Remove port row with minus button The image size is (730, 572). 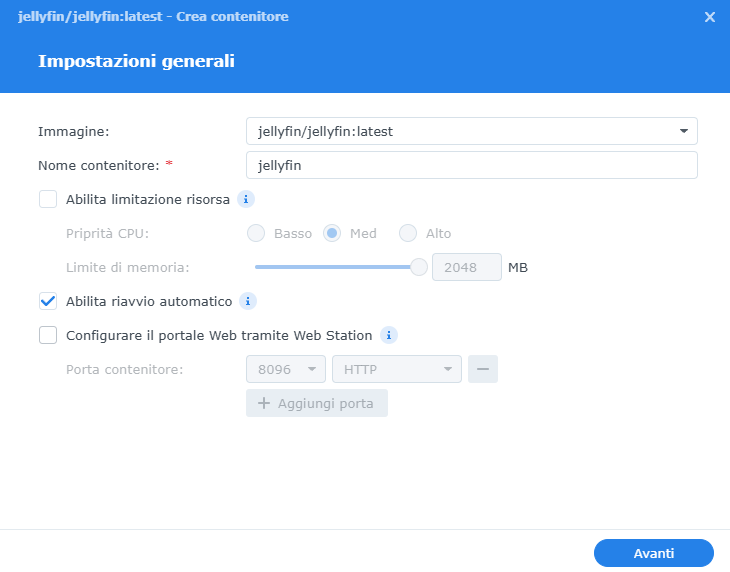(x=483, y=369)
